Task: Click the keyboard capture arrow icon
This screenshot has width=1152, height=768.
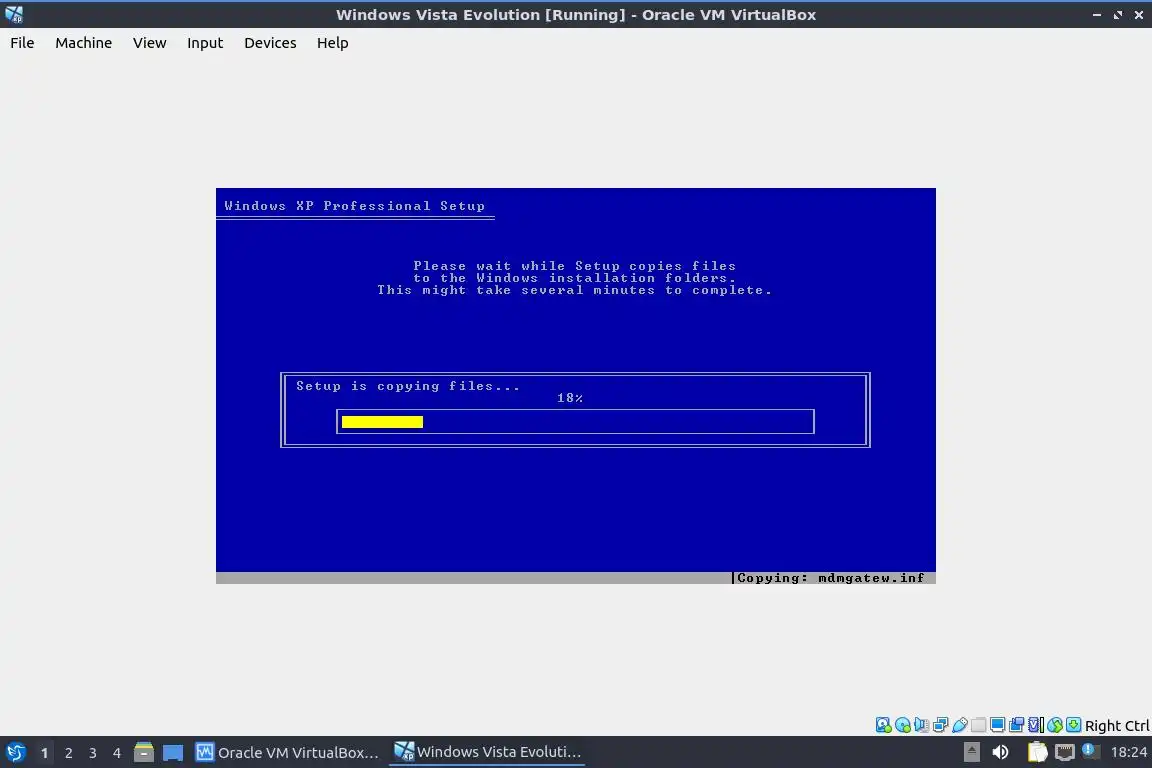Action: (1073, 725)
